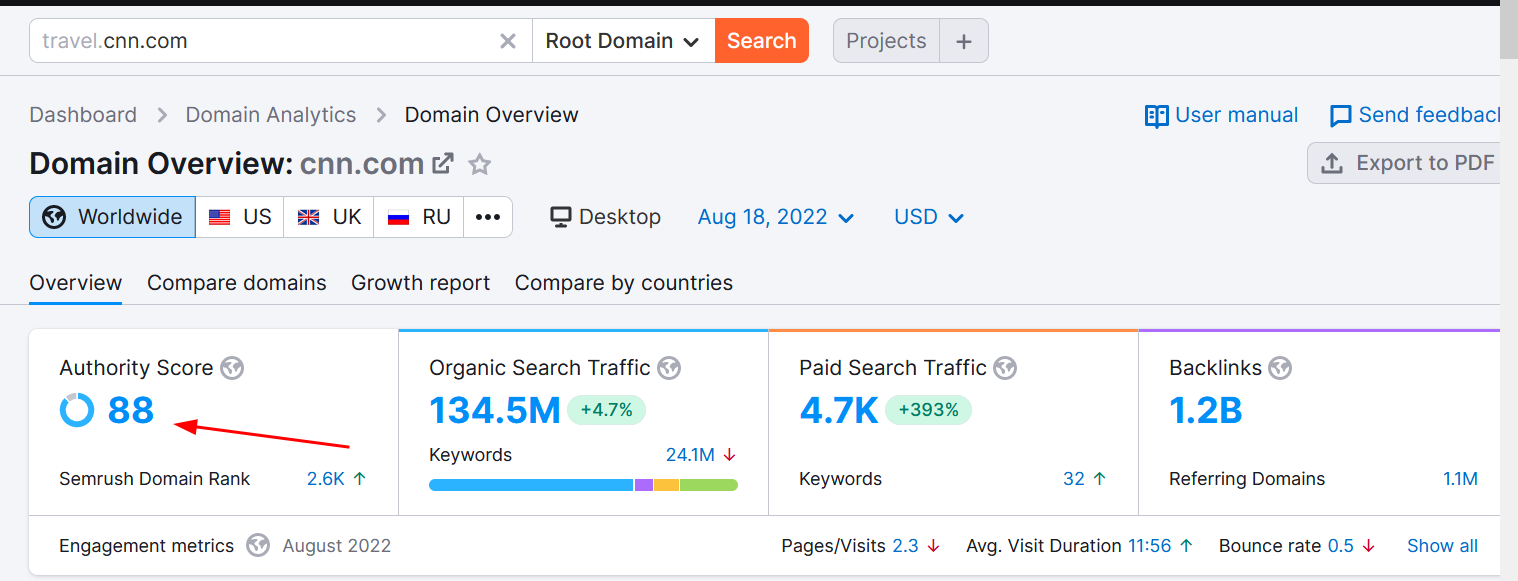Open Paid Search Traffic 4.7K value
Image resolution: width=1518 pixels, height=581 pixels.
pos(839,411)
